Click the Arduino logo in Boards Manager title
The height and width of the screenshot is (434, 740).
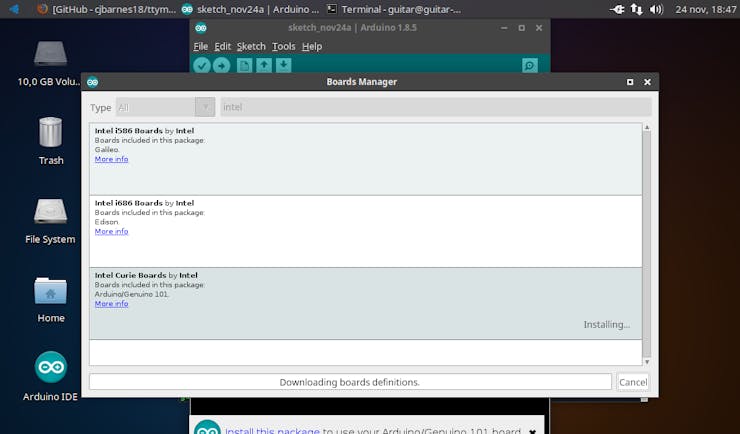point(92,82)
